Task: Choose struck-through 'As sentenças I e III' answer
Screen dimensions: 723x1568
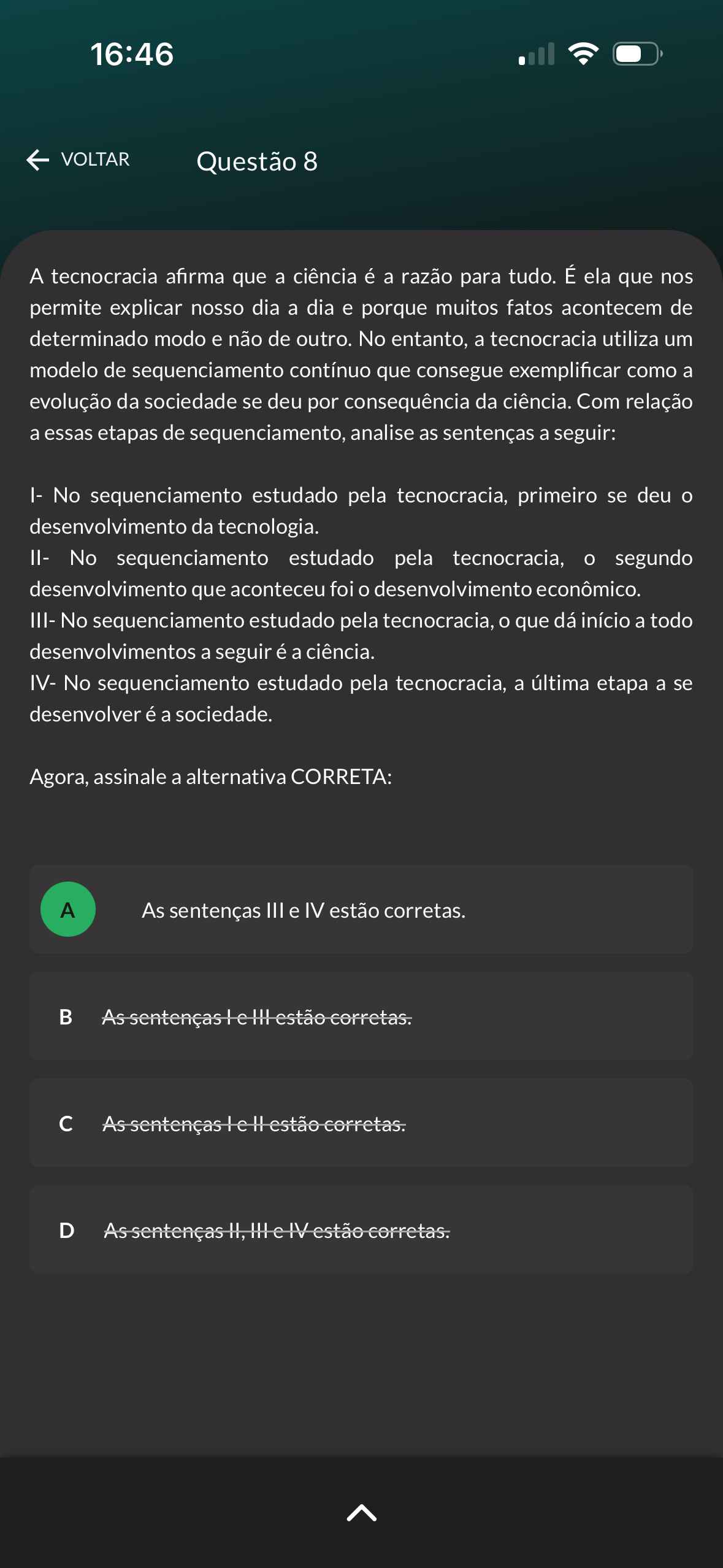Action: pos(257,1017)
